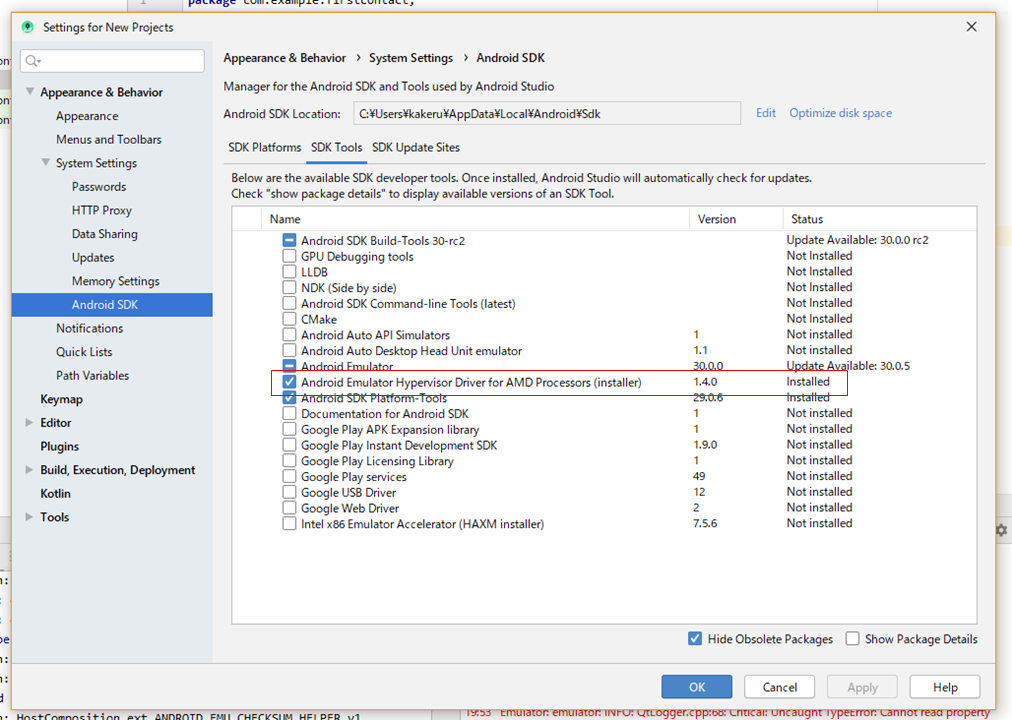Close the Settings for New Projects dialog

click(971, 26)
